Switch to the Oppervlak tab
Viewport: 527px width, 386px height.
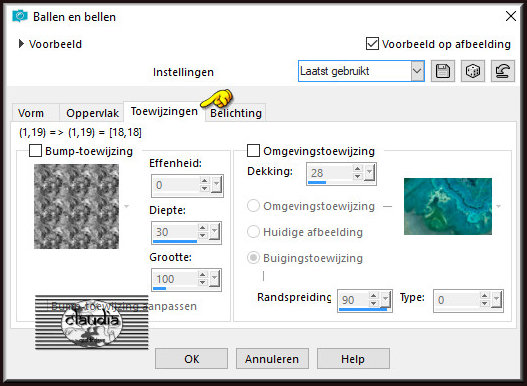92,113
